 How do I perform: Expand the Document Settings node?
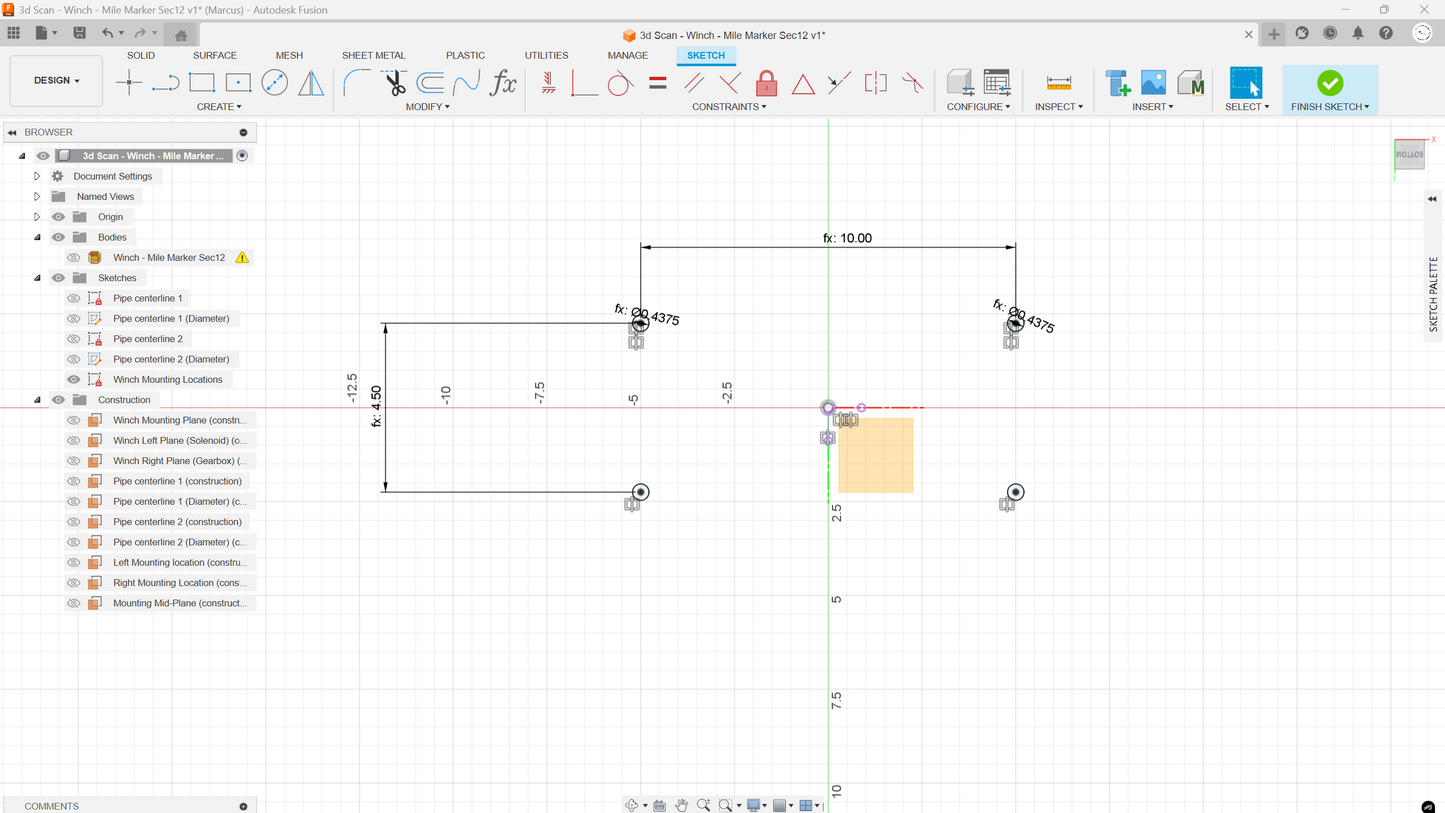point(37,176)
